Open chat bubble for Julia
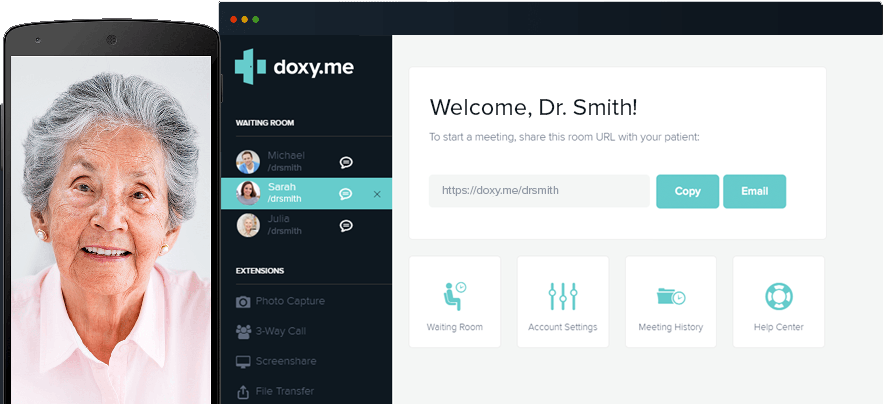 point(346,226)
